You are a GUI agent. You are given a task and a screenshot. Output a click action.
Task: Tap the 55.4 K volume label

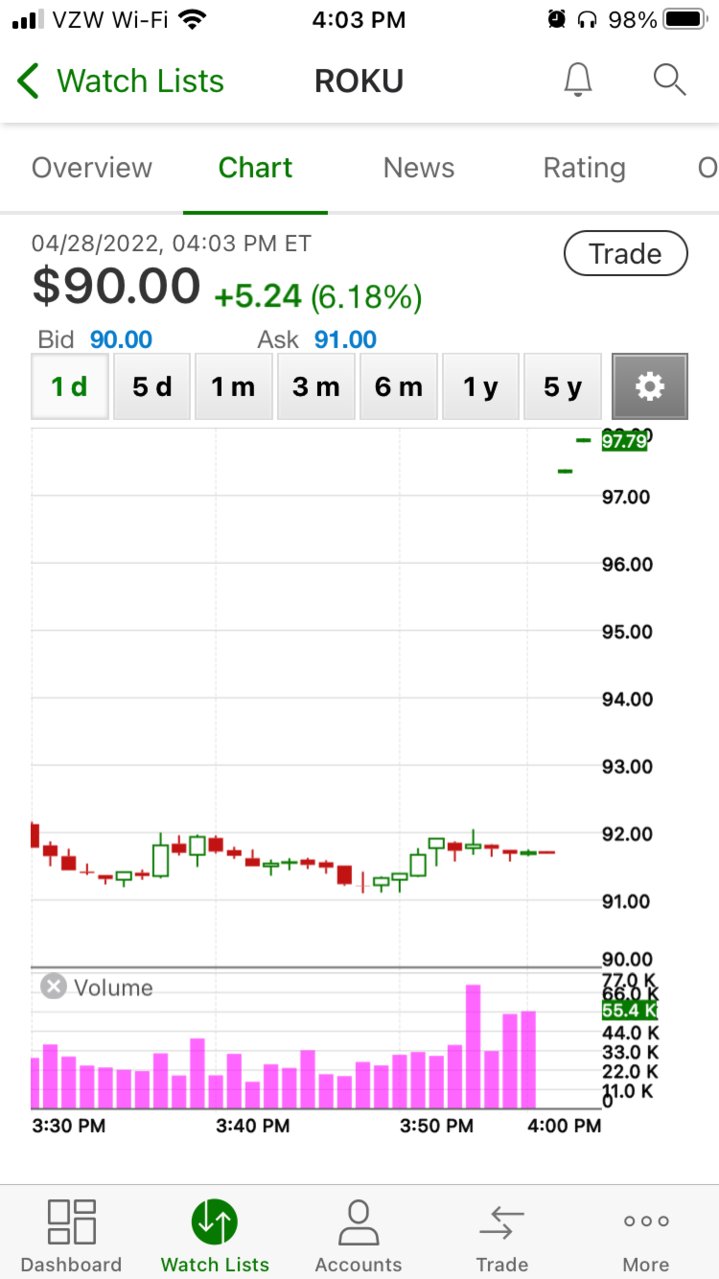[630, 1010]
